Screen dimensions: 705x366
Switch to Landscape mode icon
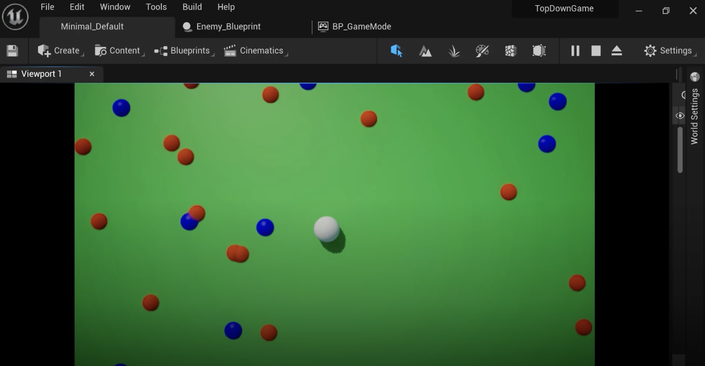[x=425, y=51]
